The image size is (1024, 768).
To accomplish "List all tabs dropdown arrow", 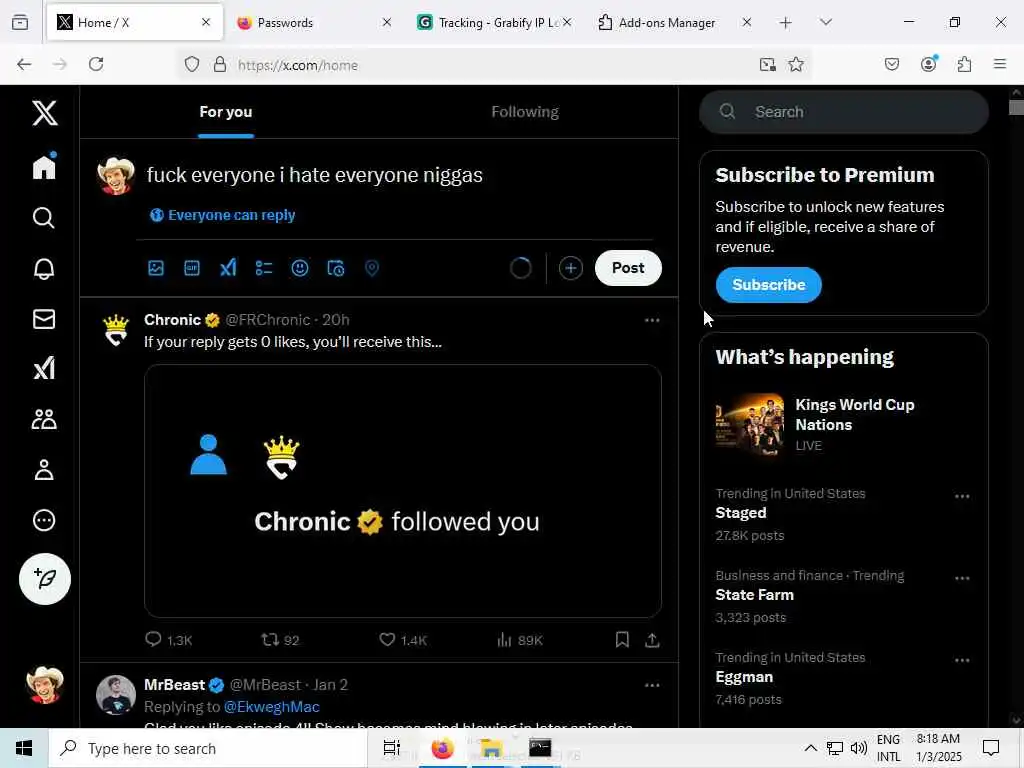I will click(x=825, y=22).
